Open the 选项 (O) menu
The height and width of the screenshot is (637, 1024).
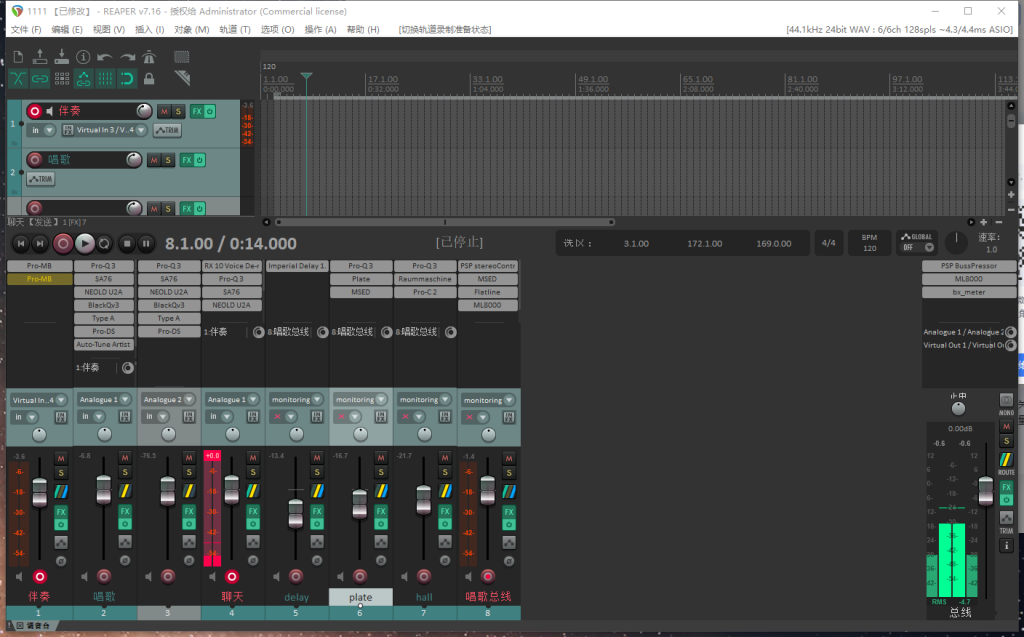point(278,29)
